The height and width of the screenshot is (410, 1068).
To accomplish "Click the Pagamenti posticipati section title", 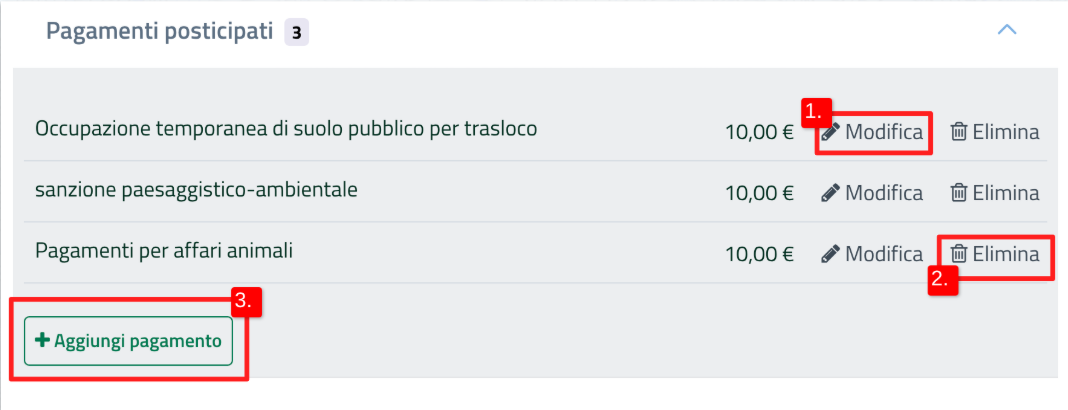I will tap(160, 32).
